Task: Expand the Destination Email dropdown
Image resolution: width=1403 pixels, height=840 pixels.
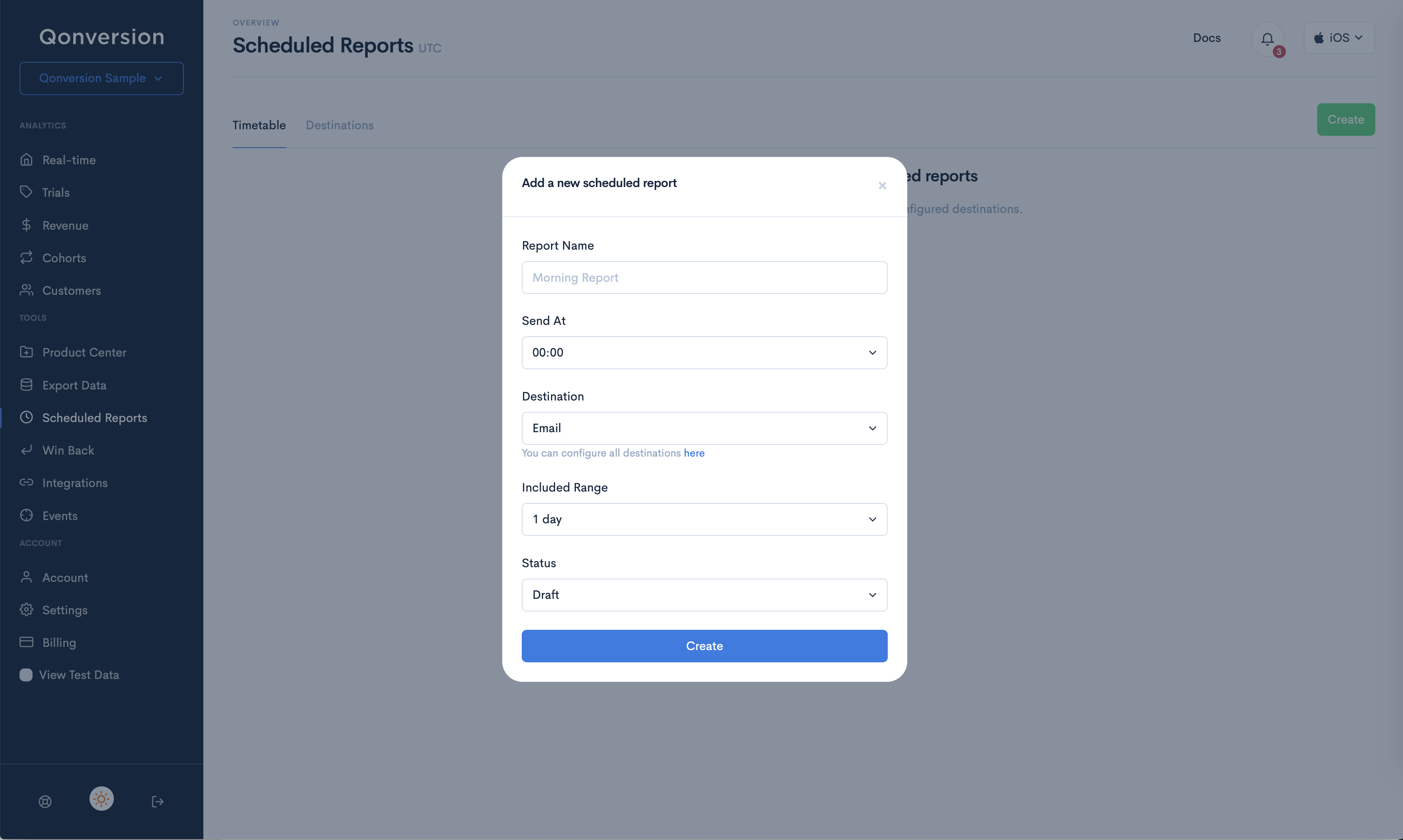Action: tap(704, 428)
